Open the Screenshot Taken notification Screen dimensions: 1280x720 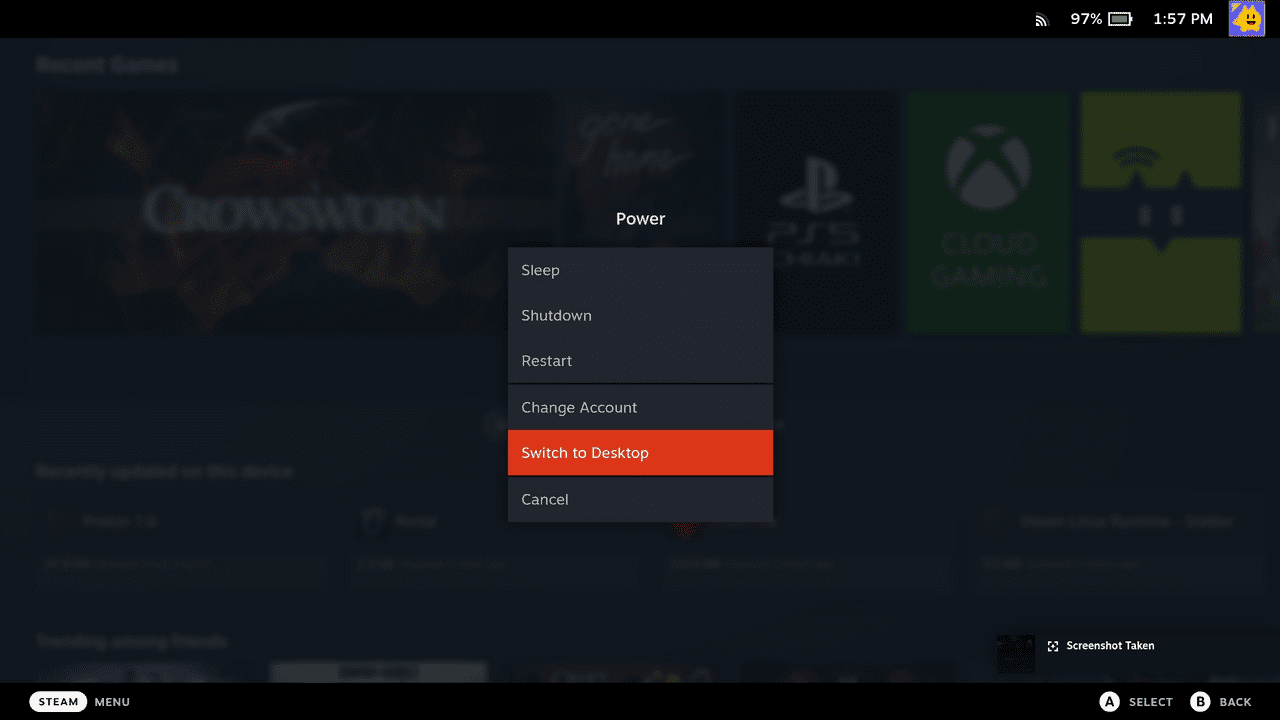pos(1110,646)
